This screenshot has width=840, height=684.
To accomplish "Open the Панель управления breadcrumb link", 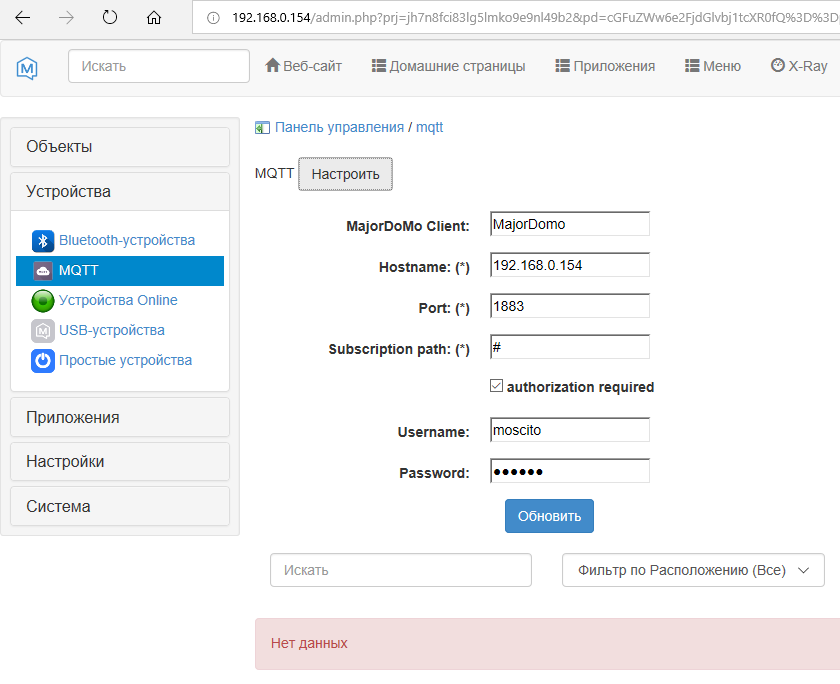I will point(339,128).
